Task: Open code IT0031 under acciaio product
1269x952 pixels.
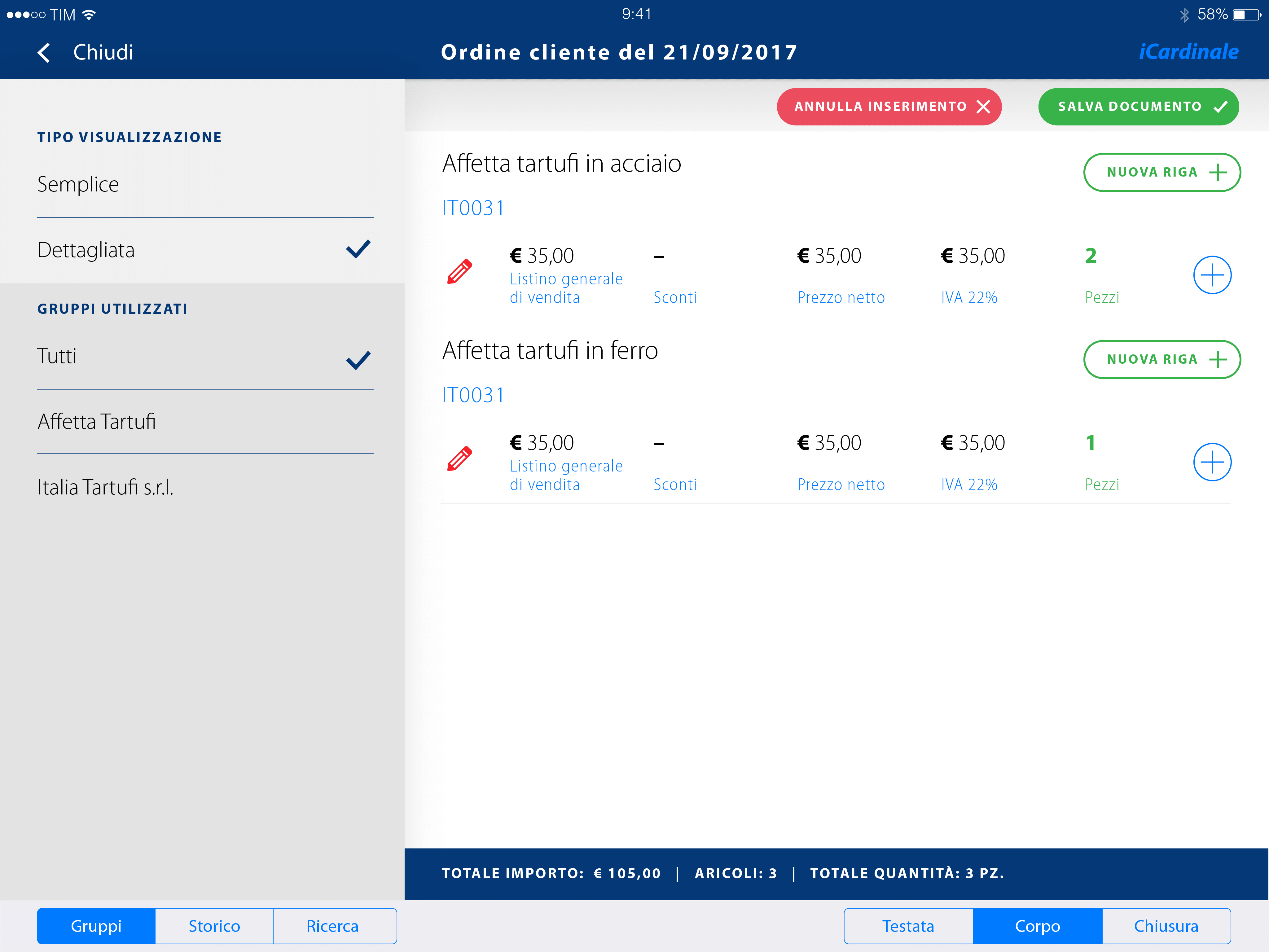Action: pos(473,208)
